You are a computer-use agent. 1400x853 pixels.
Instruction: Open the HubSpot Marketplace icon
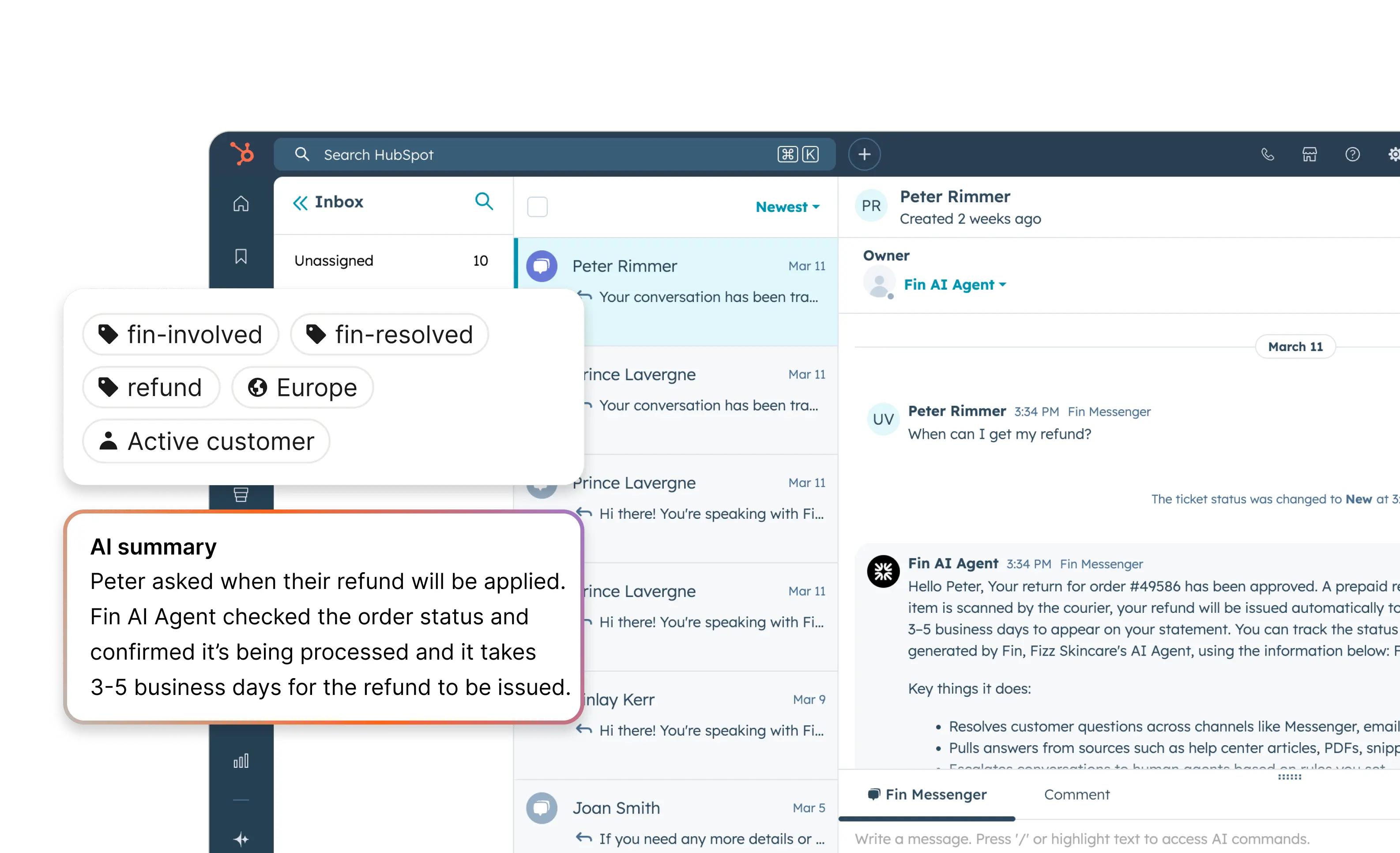1310,154
